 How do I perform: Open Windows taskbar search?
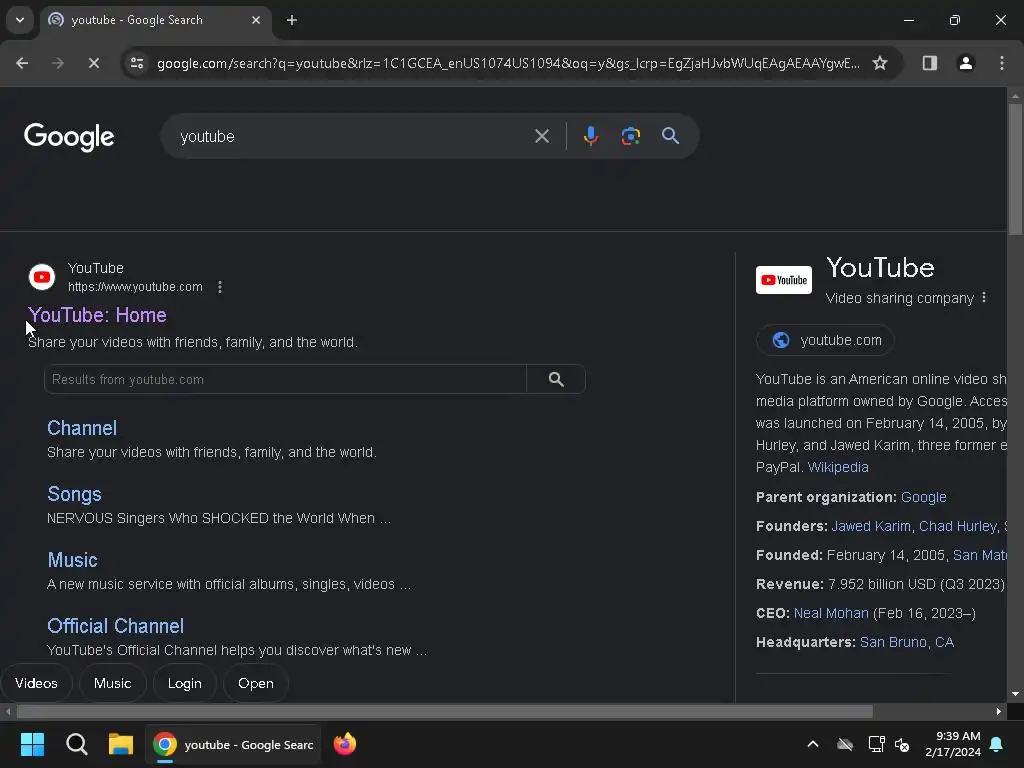point(76,744)
